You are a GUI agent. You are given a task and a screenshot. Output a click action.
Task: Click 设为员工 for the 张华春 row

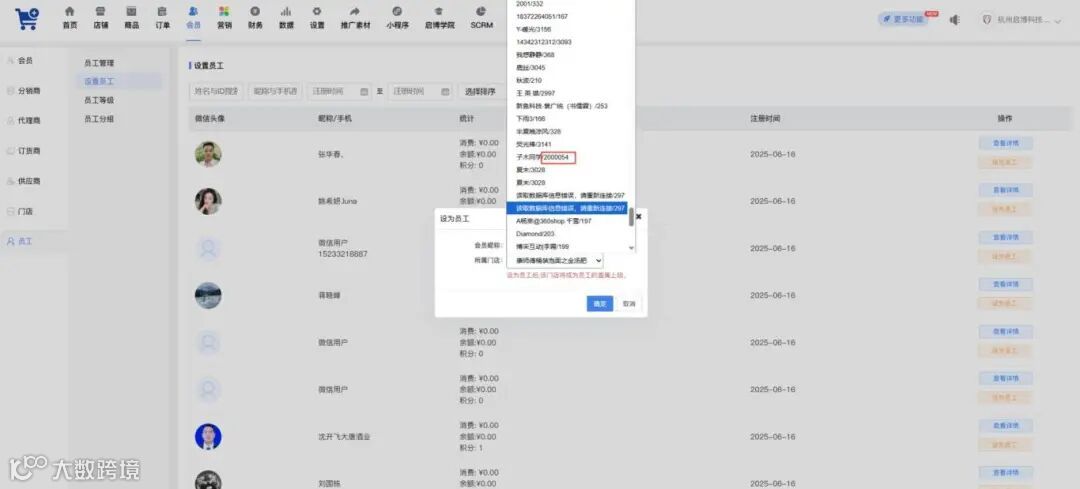pos(1005,163)
